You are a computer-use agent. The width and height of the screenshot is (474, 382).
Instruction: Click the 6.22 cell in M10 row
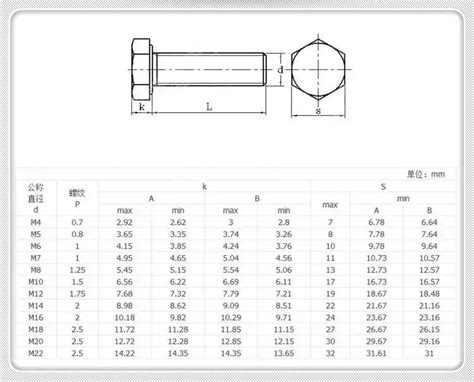point(178,282)
